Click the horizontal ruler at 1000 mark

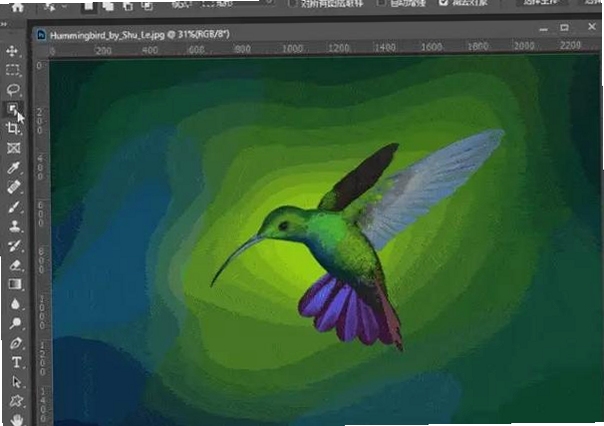[292, 49]
